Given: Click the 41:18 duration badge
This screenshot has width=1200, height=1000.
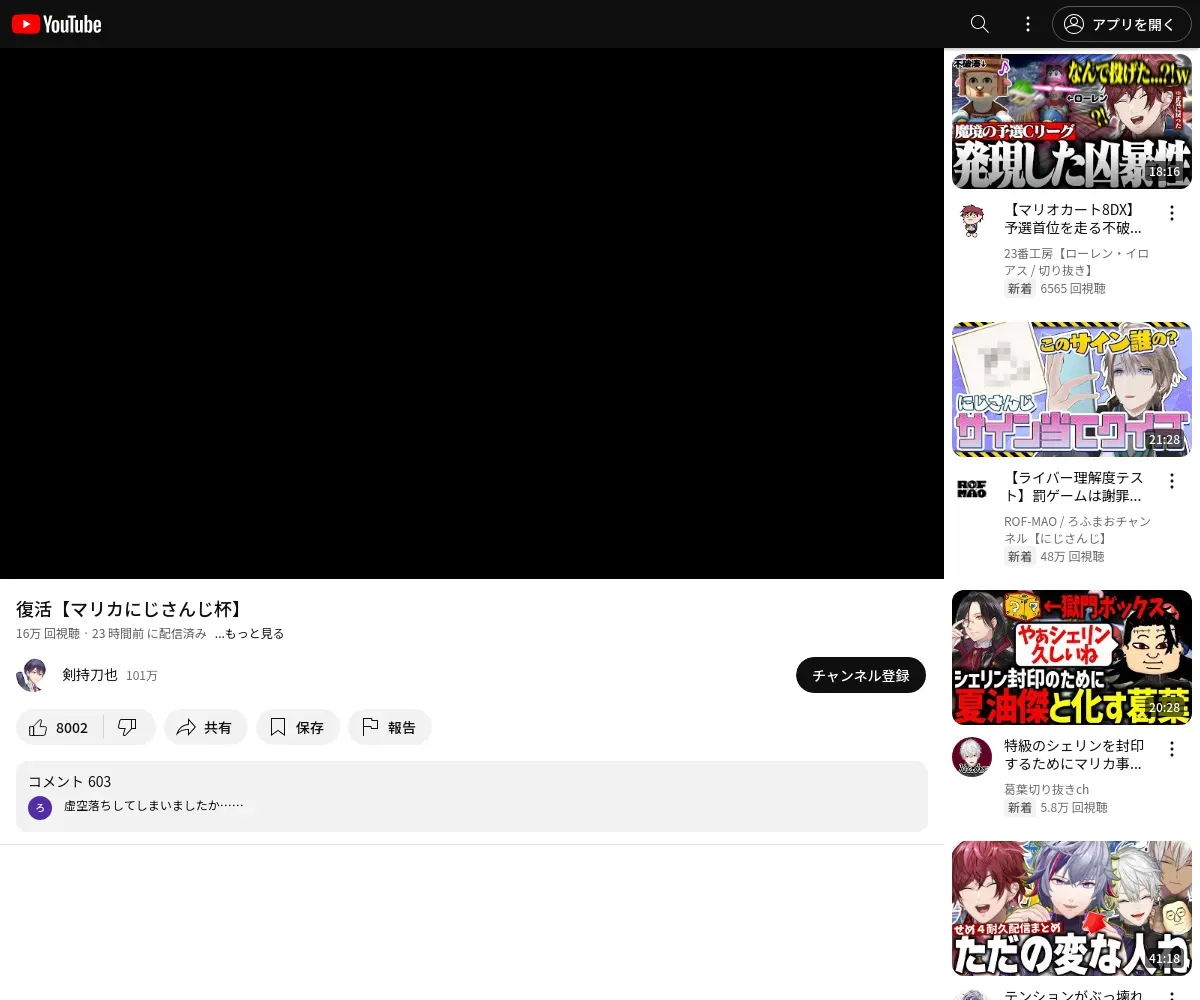Looking at the screenshot, I should [1164, 959].
